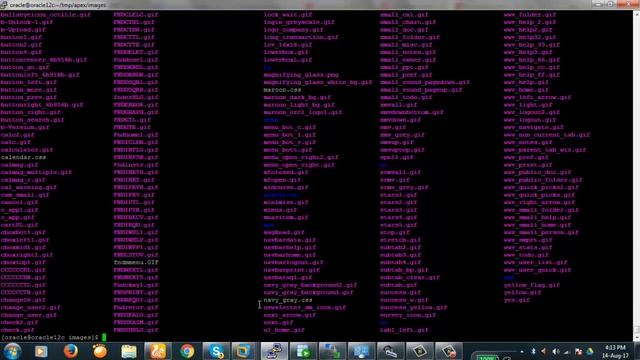Click the shell prompt line at bottom
This screenshot has width=640, height=360.
(x=53, y=338)
